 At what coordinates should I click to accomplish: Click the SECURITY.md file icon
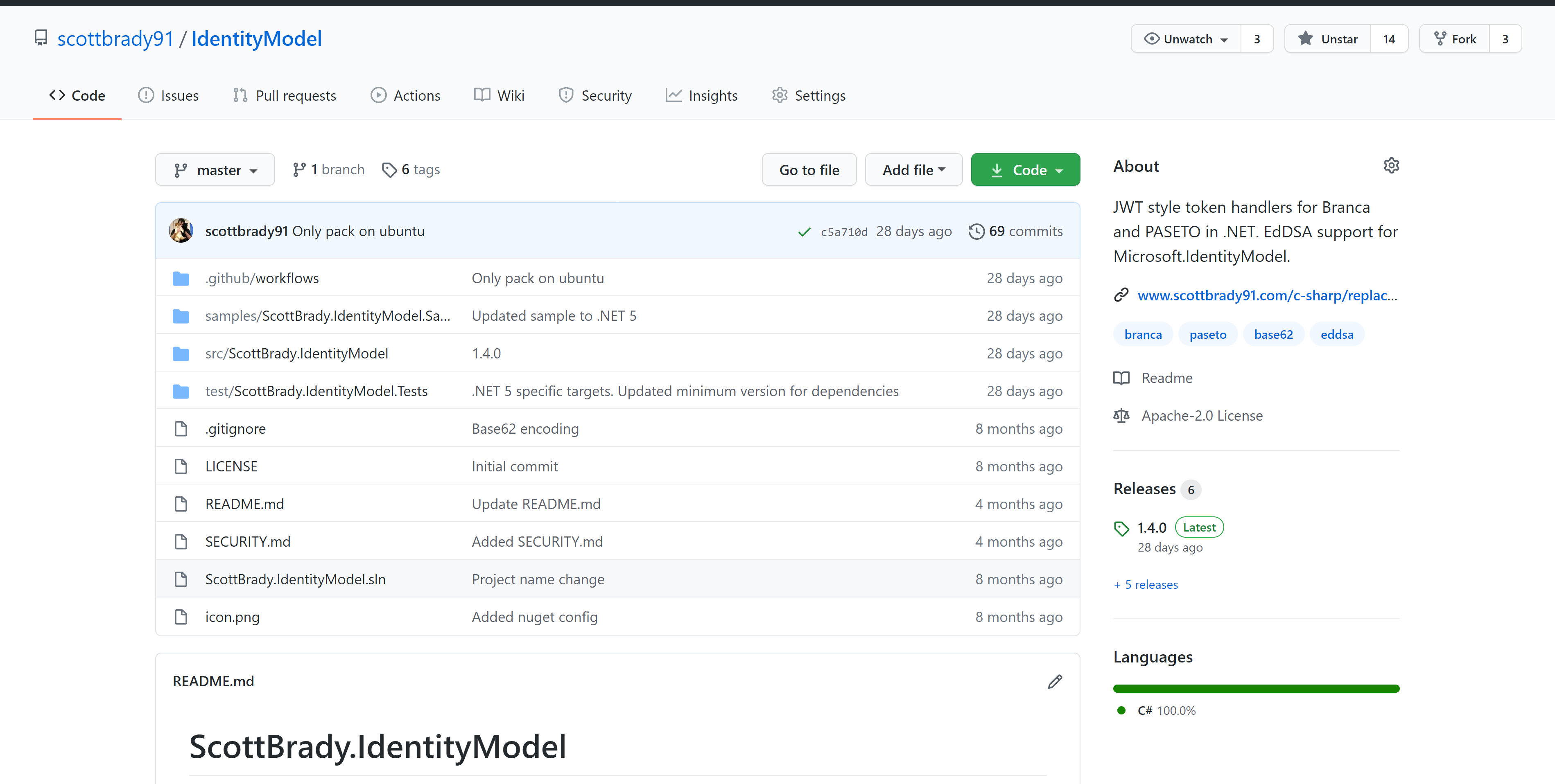pos(181,542)
